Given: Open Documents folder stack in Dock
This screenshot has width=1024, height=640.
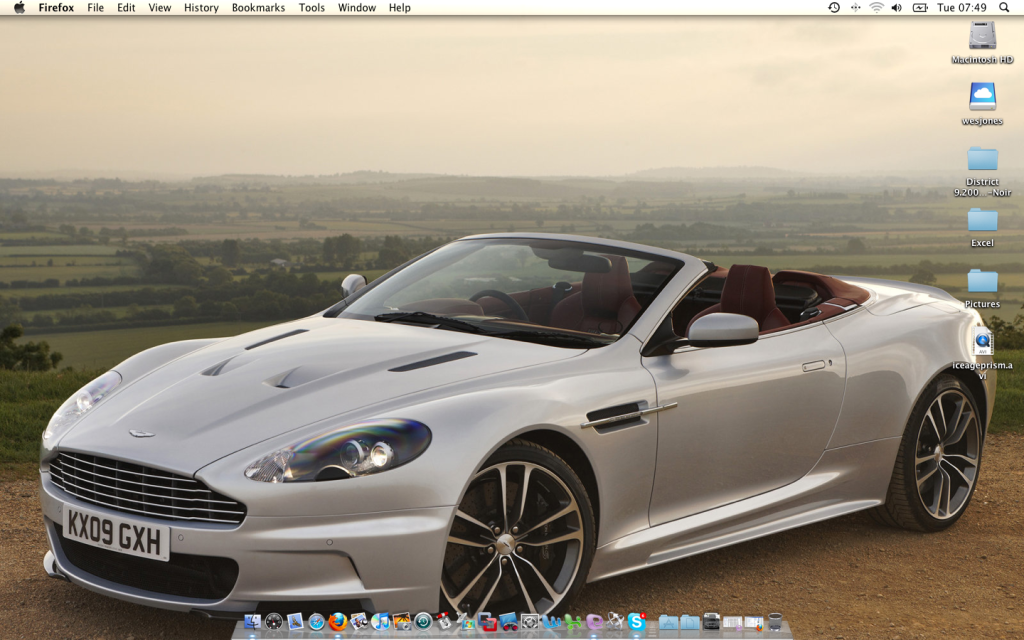Looking at the screenshot, I should pyautogui.click(x=690, y=621).
